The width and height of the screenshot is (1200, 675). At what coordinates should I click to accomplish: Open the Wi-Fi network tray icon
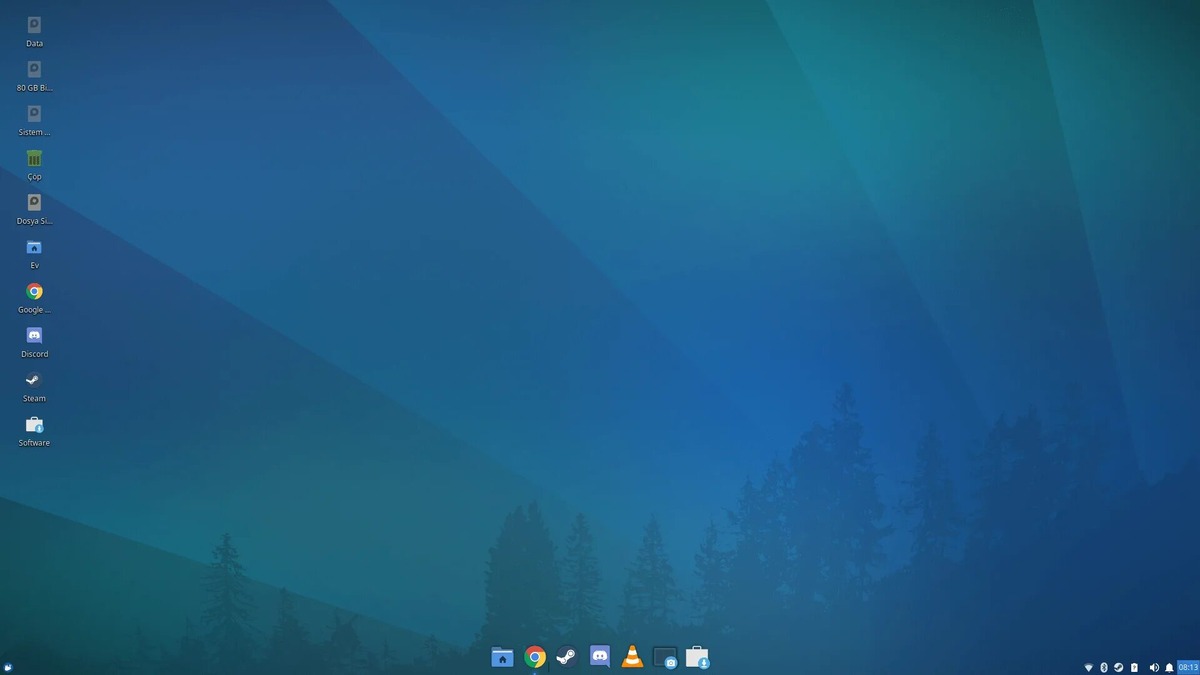point(1088,667)
